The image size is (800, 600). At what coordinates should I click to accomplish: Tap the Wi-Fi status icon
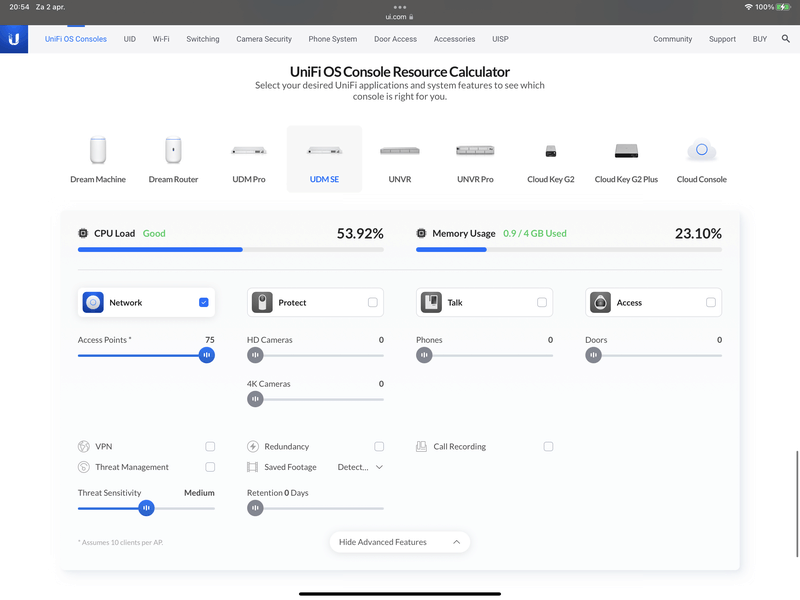click(748, 7)
